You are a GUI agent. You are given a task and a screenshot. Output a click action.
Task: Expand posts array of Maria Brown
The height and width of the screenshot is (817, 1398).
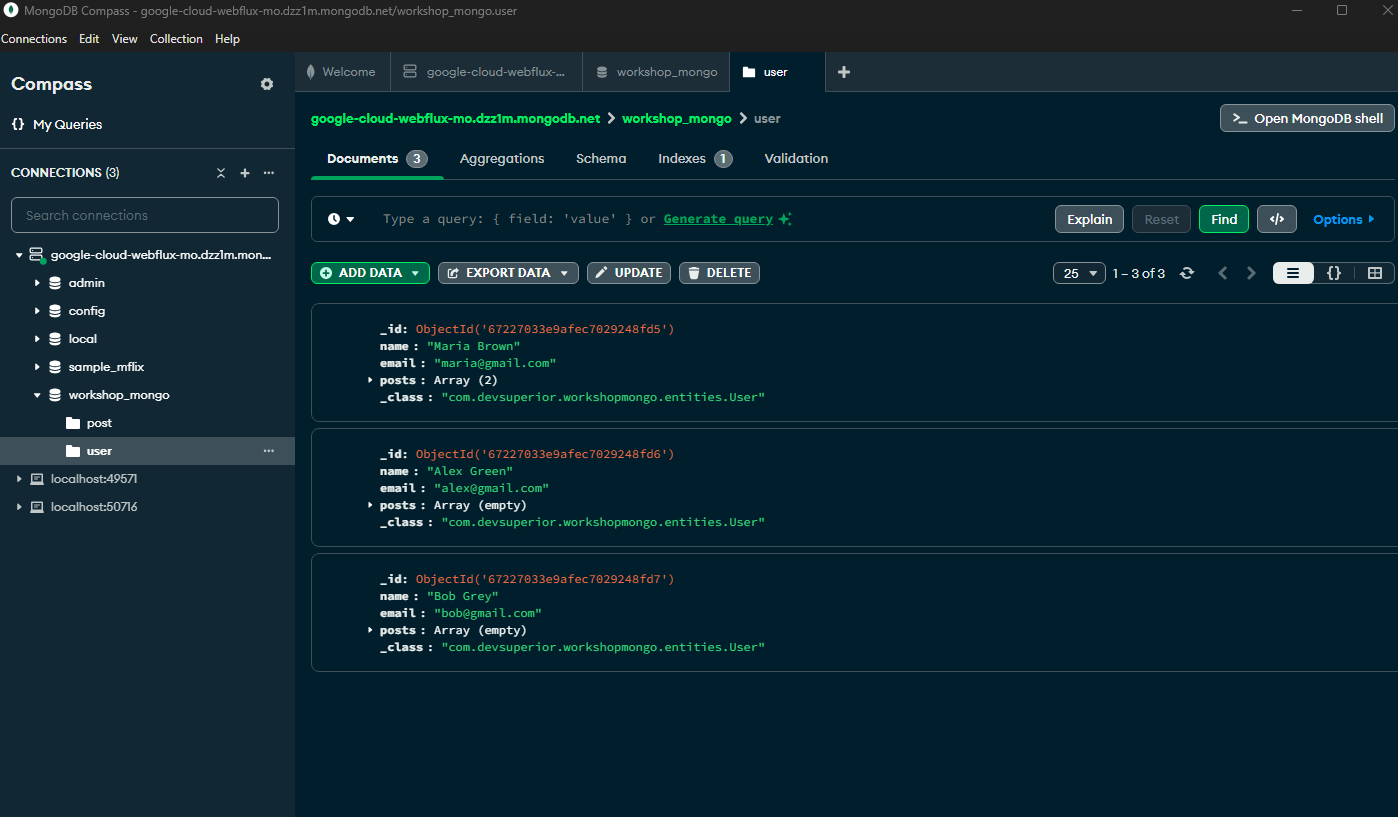(370, 380)
